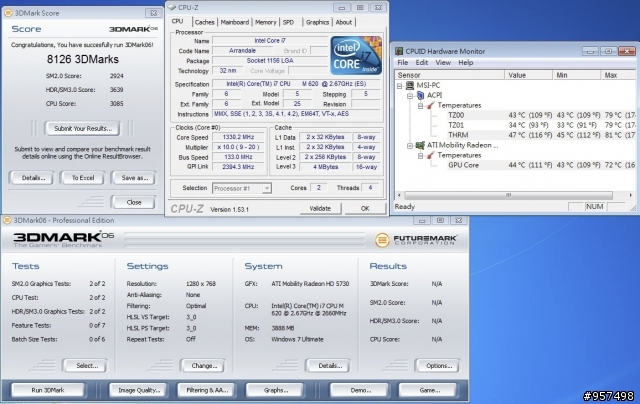Open the SPD tab in CPU-Z
Image resolution: width=640 pixels, height=404 pixels.
[x=289, y=22]
